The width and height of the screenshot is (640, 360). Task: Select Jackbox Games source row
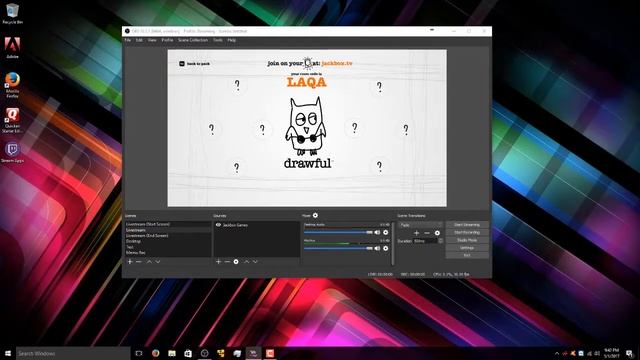pos(257,225)
